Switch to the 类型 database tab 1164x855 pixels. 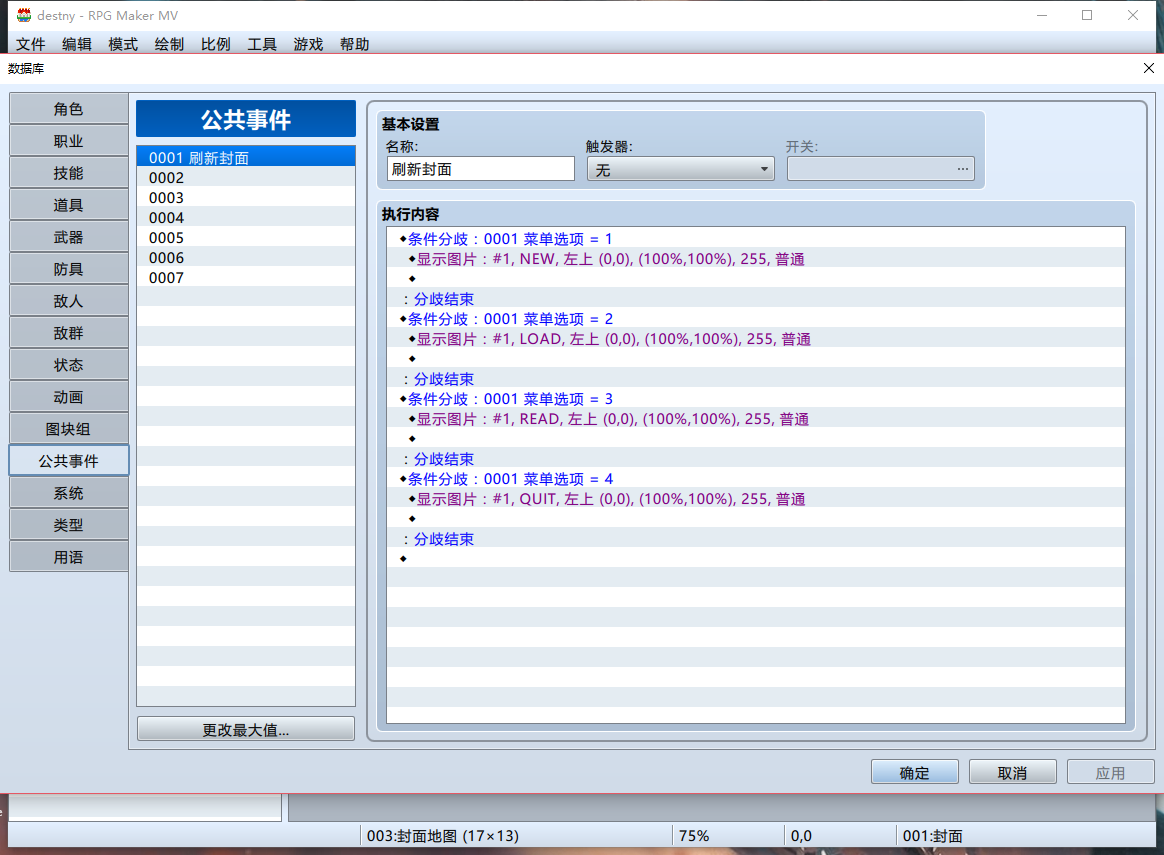tap(68, 525)
